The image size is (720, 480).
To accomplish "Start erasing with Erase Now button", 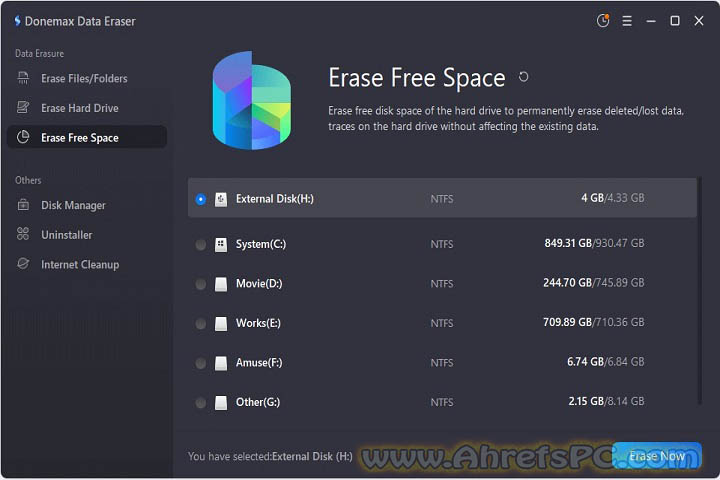I will pyautogui.click(x=657, y=456).
